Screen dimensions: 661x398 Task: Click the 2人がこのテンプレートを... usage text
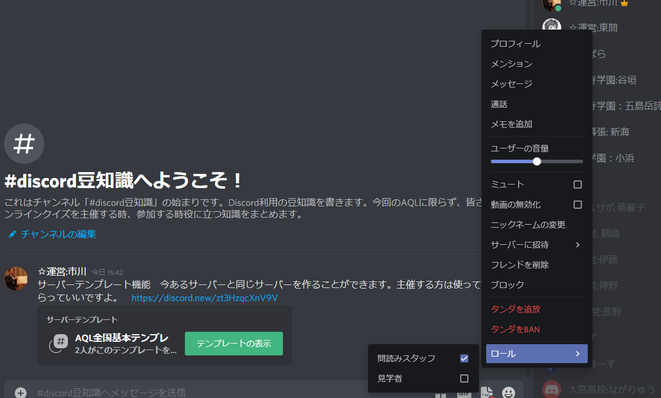(x=126, y=350)
